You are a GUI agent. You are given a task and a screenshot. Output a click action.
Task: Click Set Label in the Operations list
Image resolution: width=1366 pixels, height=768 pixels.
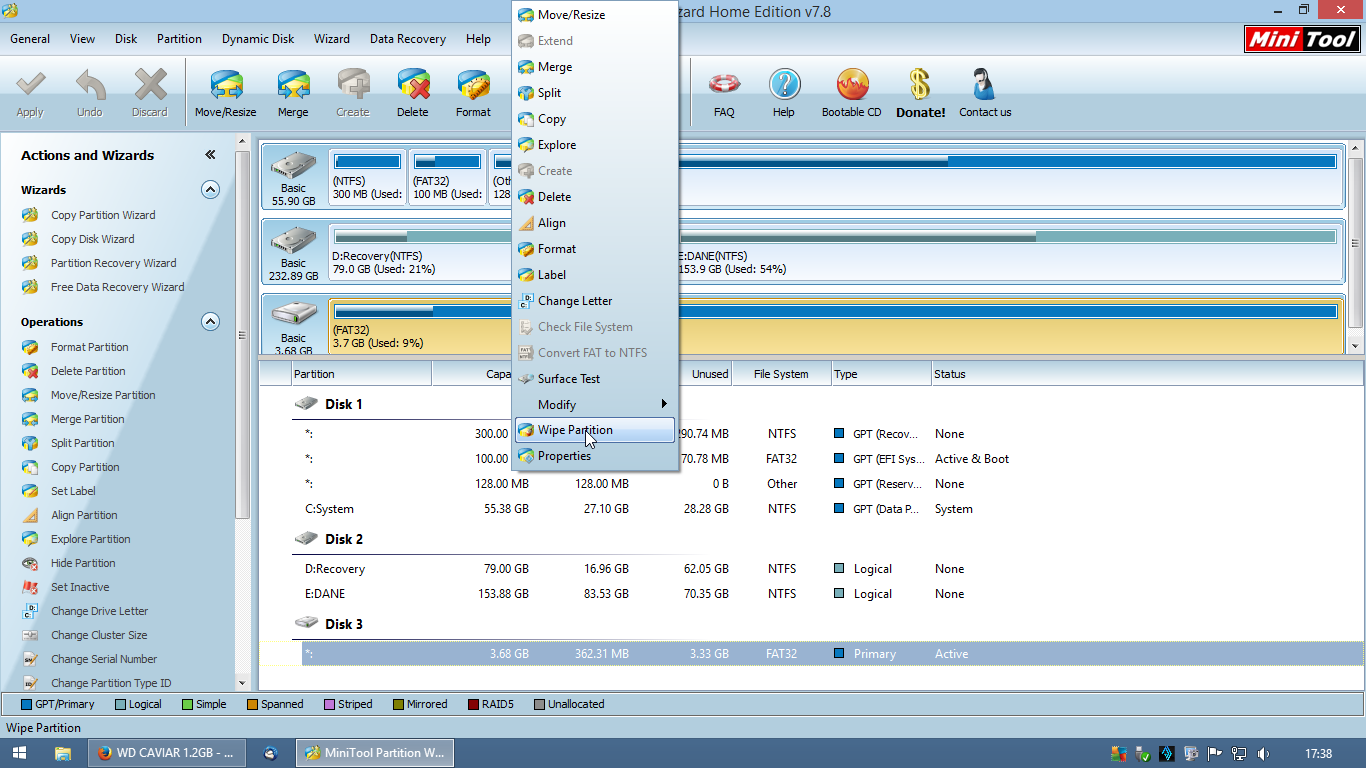click(73, 491)
